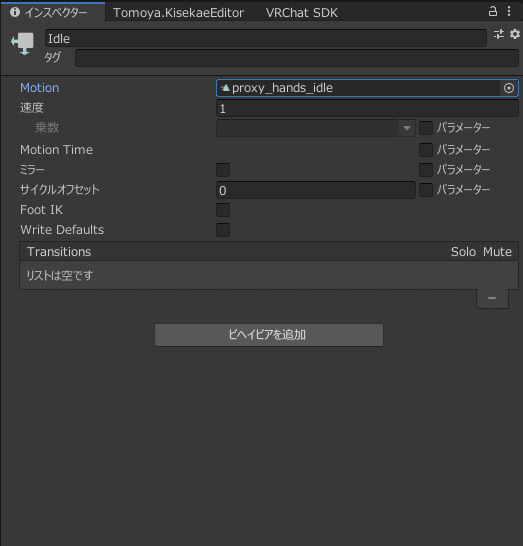Click the minus button under Transitions list
This screenshot has width=523, height=546.
point(492,298)
